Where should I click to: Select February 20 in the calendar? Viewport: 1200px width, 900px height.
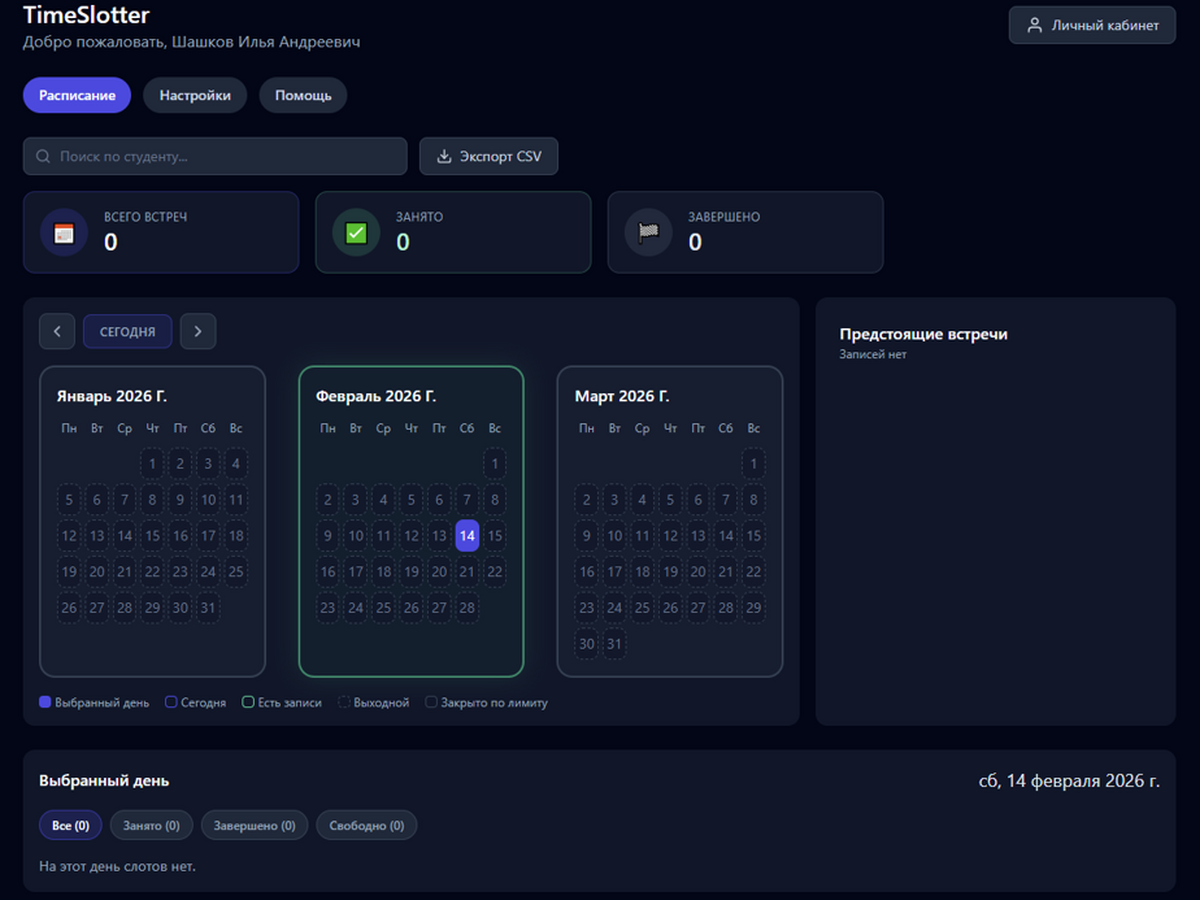pyautogui.click(x=439, y=572)
